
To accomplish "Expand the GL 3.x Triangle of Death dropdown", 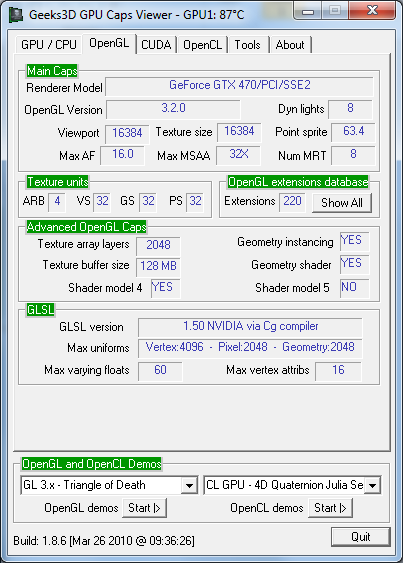I will click(189, 485).
